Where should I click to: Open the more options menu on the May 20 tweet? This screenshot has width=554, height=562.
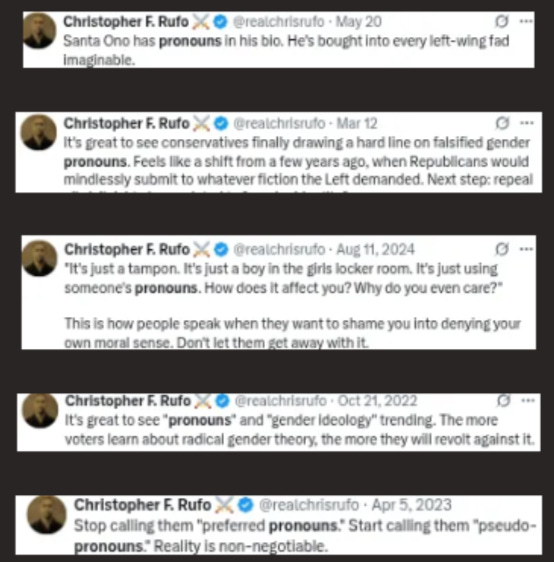pyautogui.click(x=526, y=22)
